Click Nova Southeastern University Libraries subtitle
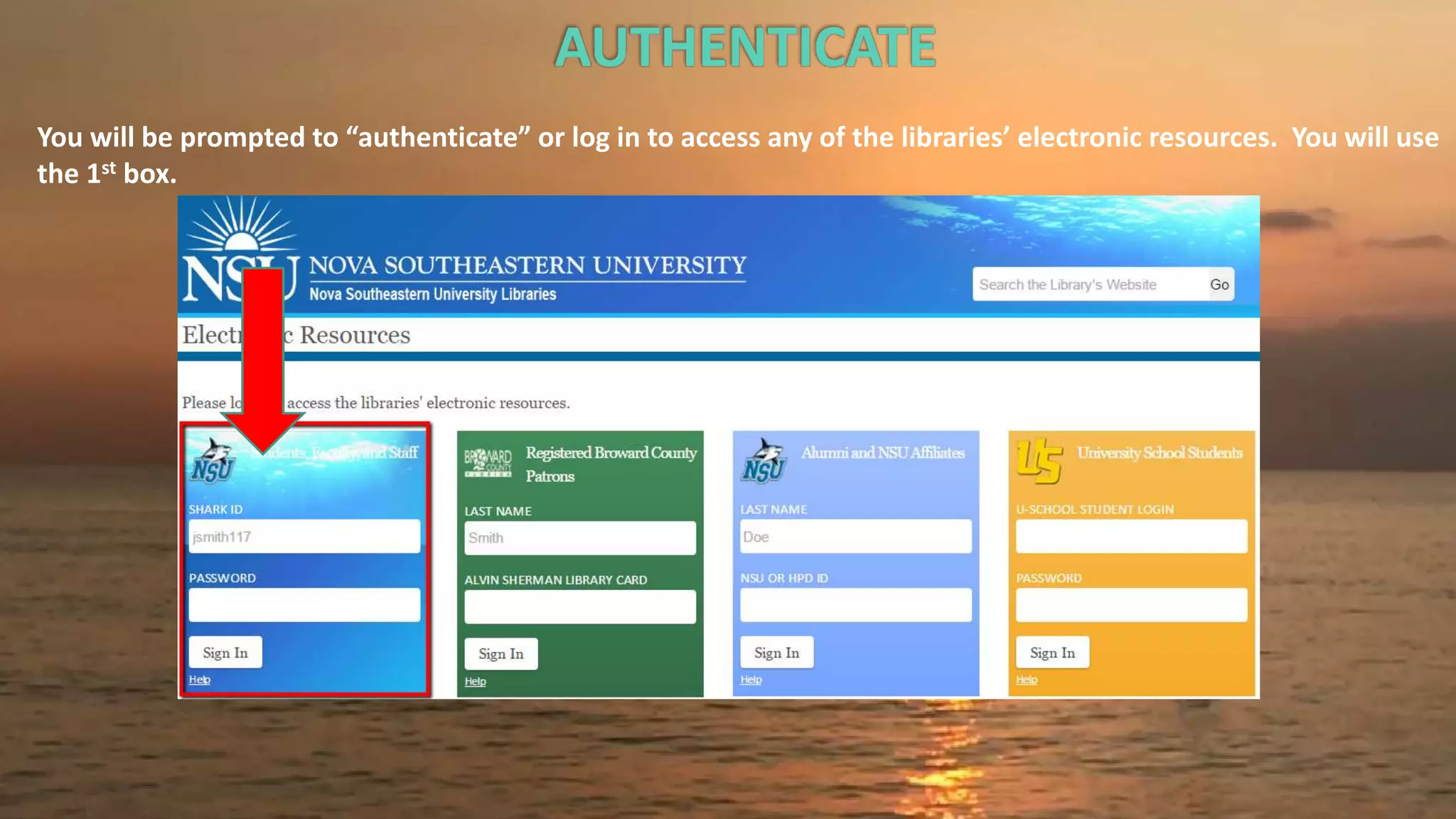The width and height of the screenshot is (1456, 819). tap(432, 294)
